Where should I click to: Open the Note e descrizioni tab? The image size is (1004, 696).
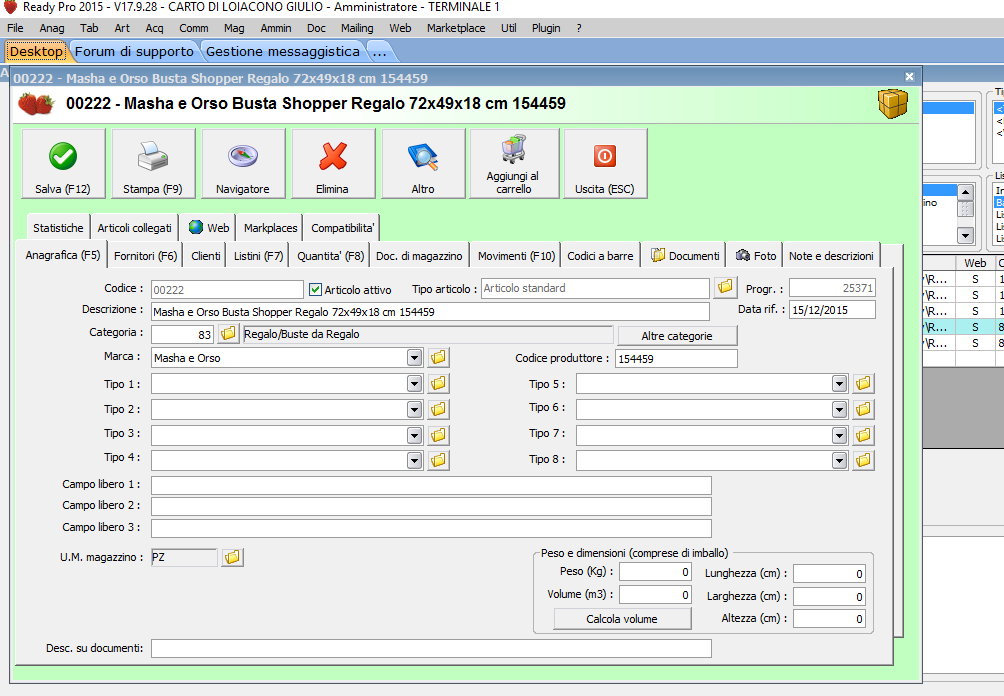coord(831,255)
